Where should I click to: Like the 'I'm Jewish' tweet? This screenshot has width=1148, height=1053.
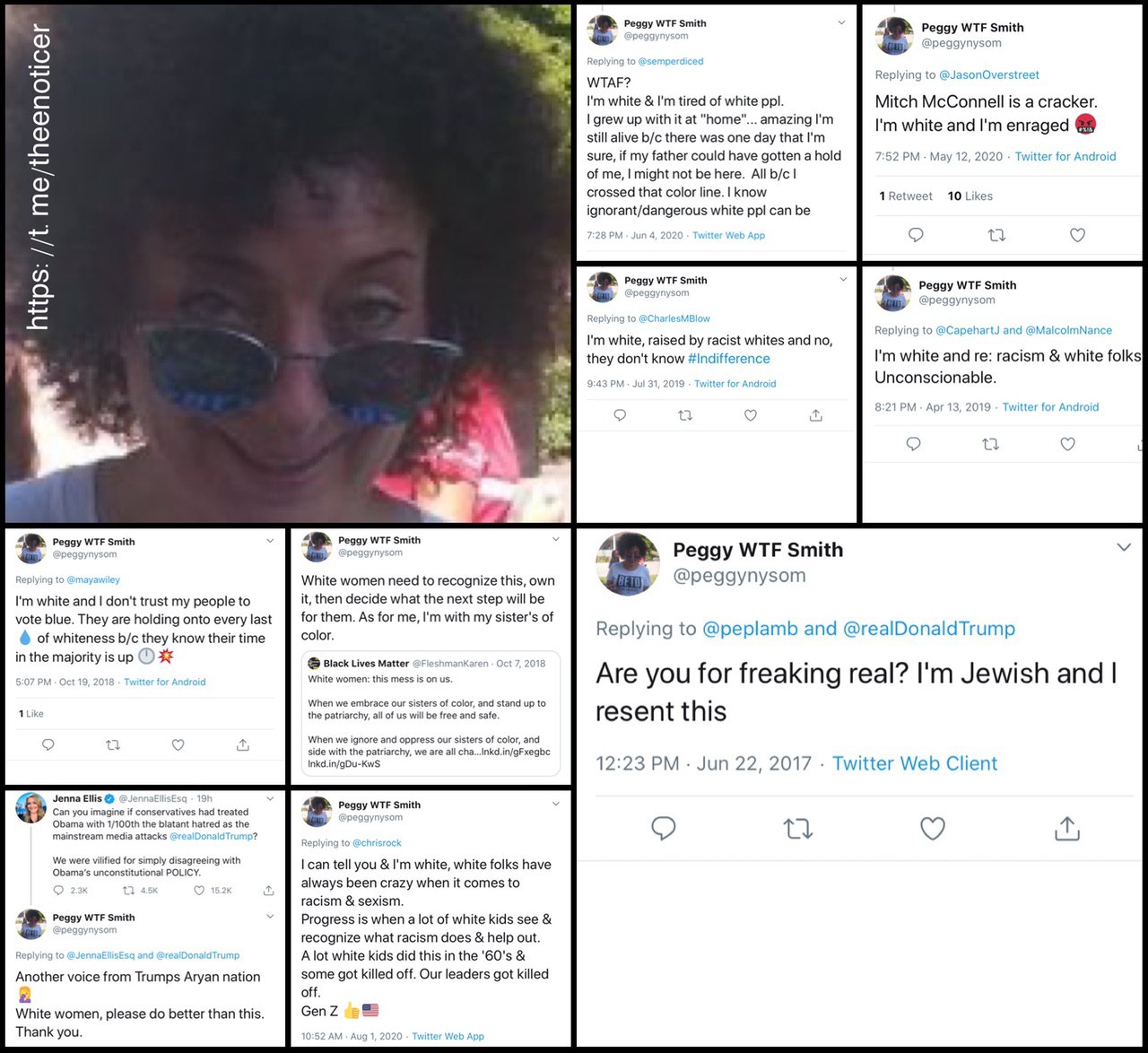(933, 828)
